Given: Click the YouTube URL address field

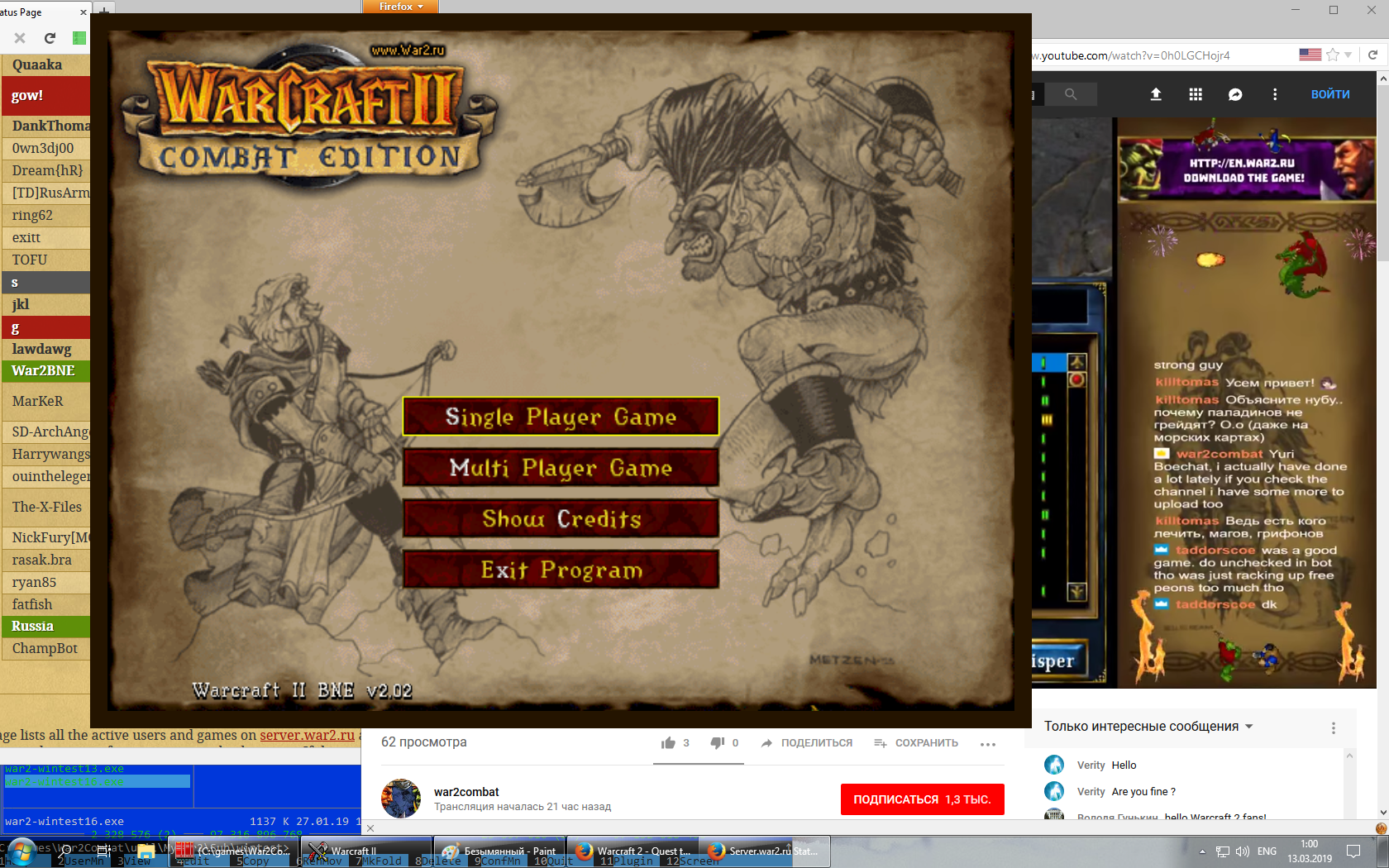Looking at the screenshot, I should click(1162, 55).
